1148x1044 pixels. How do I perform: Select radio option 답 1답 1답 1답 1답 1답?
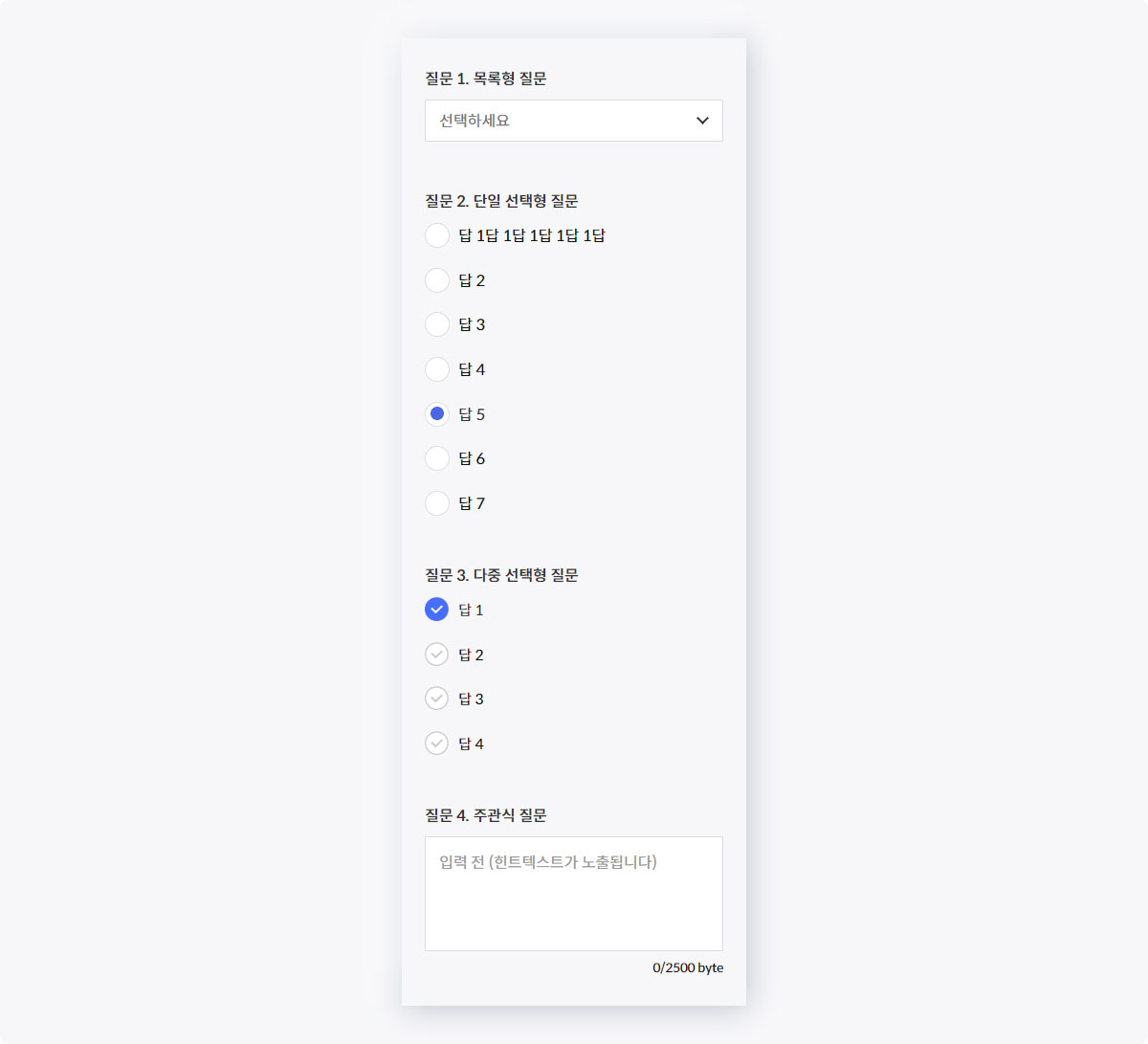[437, 235]
